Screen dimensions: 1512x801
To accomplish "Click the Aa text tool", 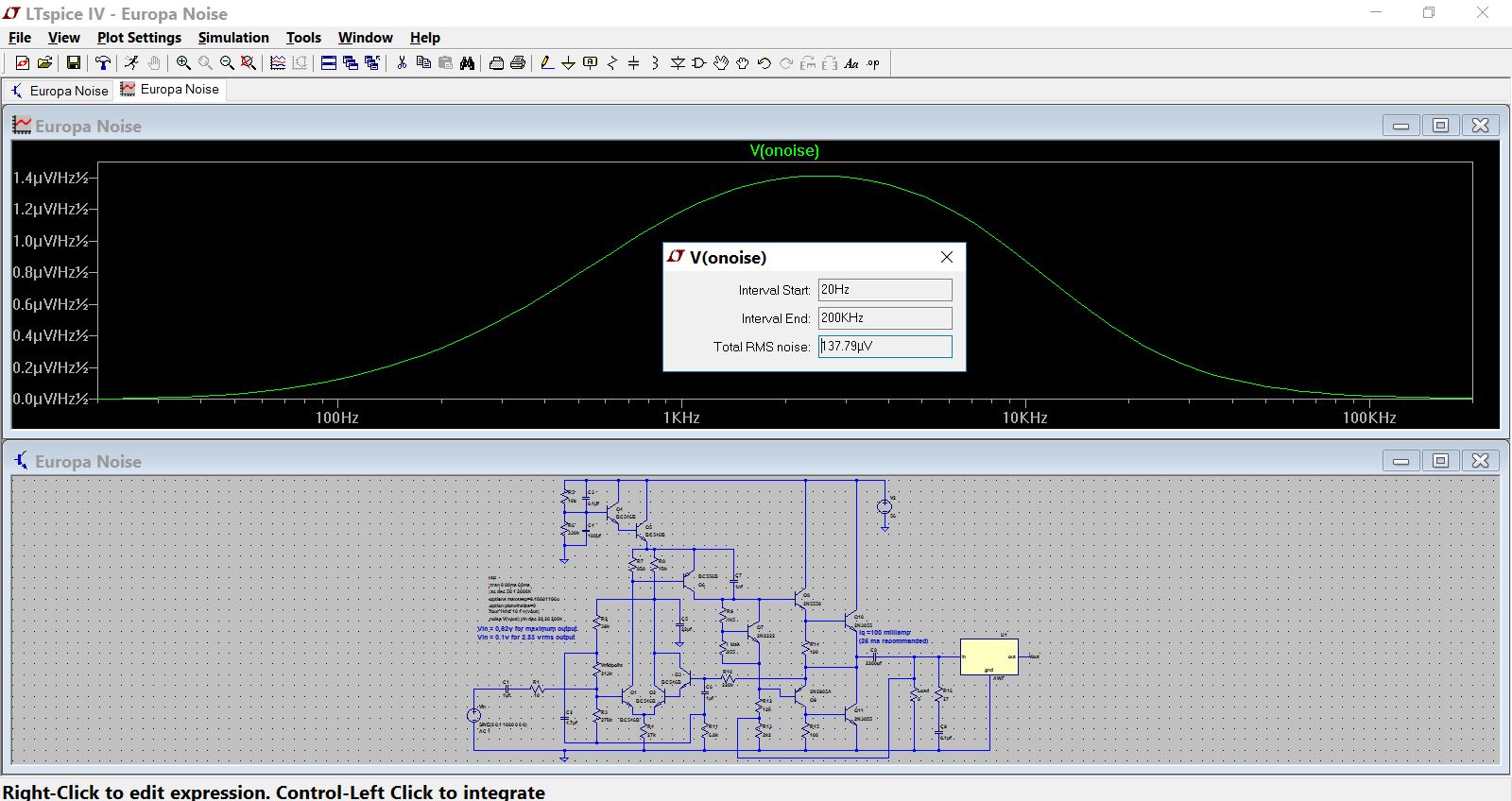I will pyautogui.click(x=851, y=63).
